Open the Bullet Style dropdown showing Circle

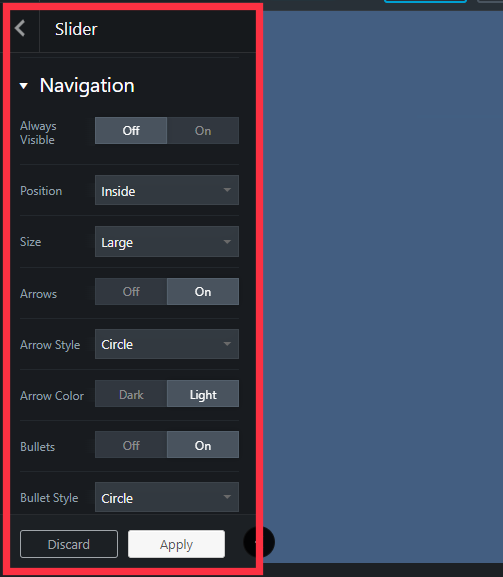coord(167,497)
